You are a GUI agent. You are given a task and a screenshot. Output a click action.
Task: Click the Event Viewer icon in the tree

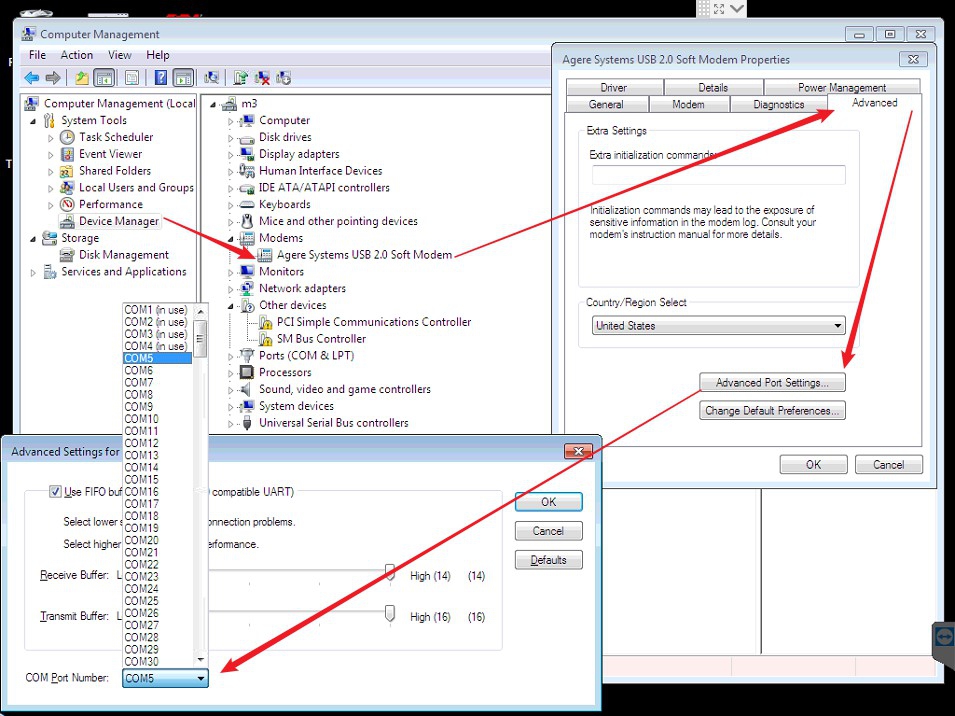click(x=67, y=154)
